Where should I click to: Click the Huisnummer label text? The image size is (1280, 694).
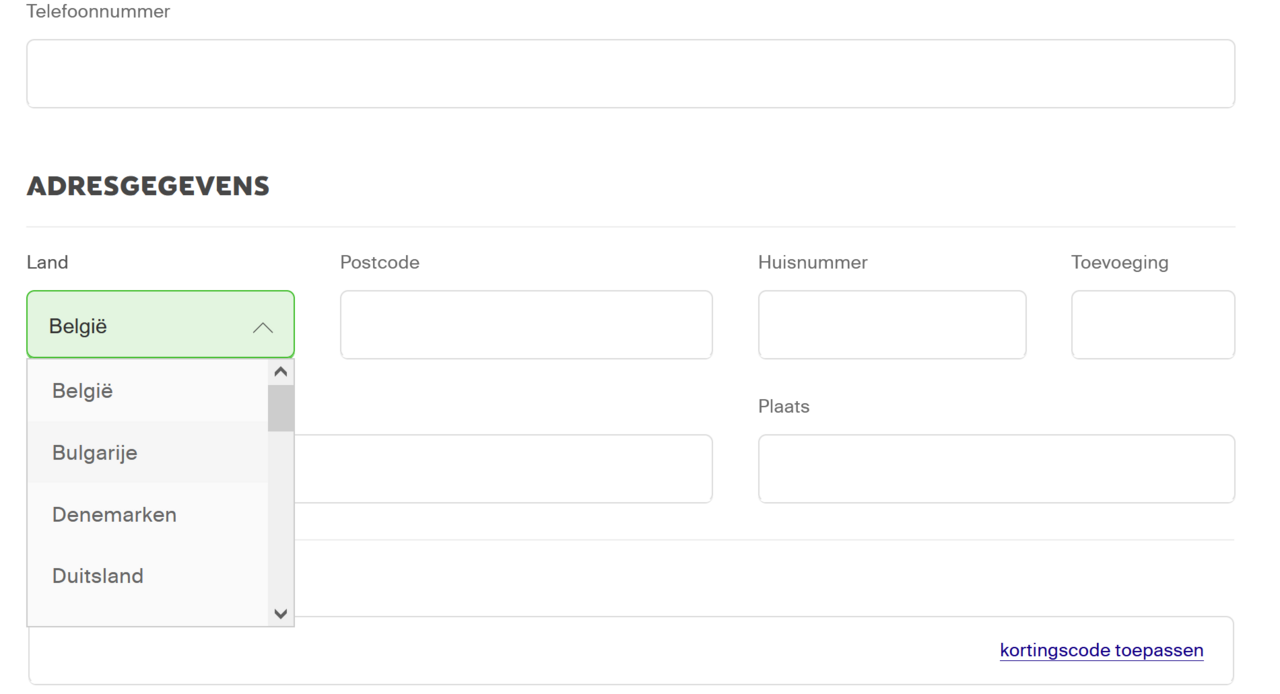pos(813,263)
